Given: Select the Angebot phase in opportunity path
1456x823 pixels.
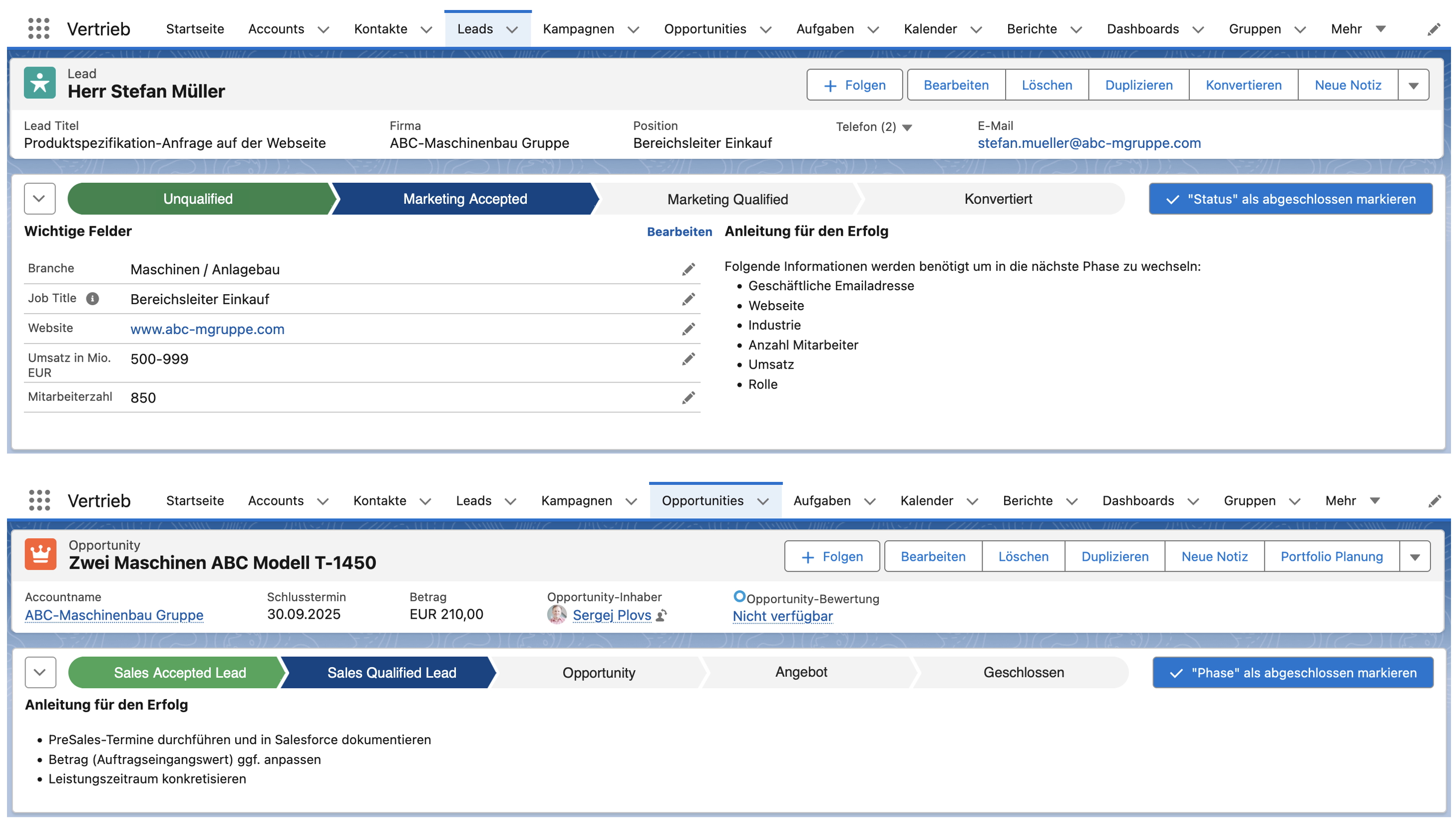Looking at the screenshot, I should coord(801,672).
